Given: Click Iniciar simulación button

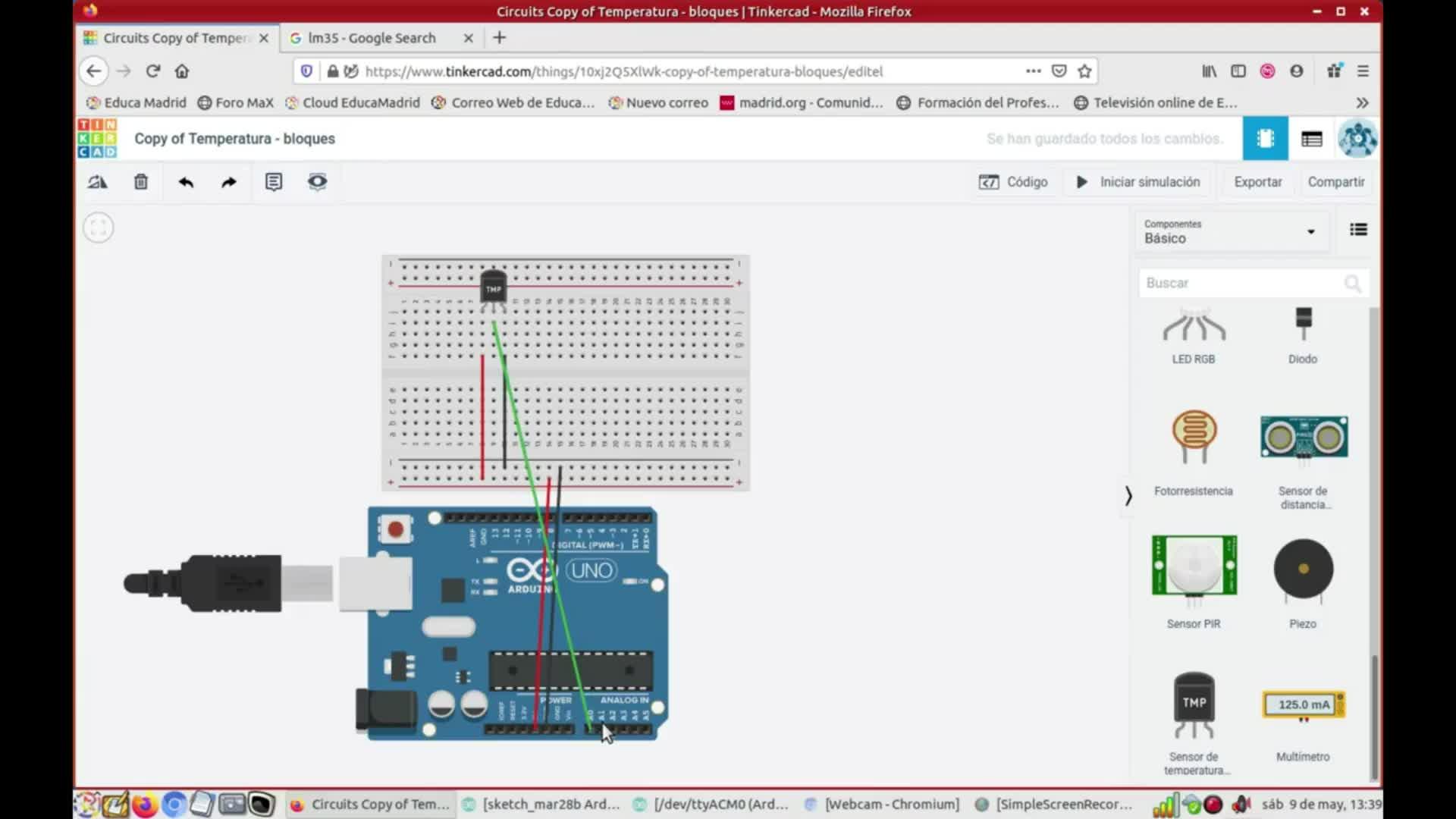Looking at the screenshot, I should (1138, 182).
